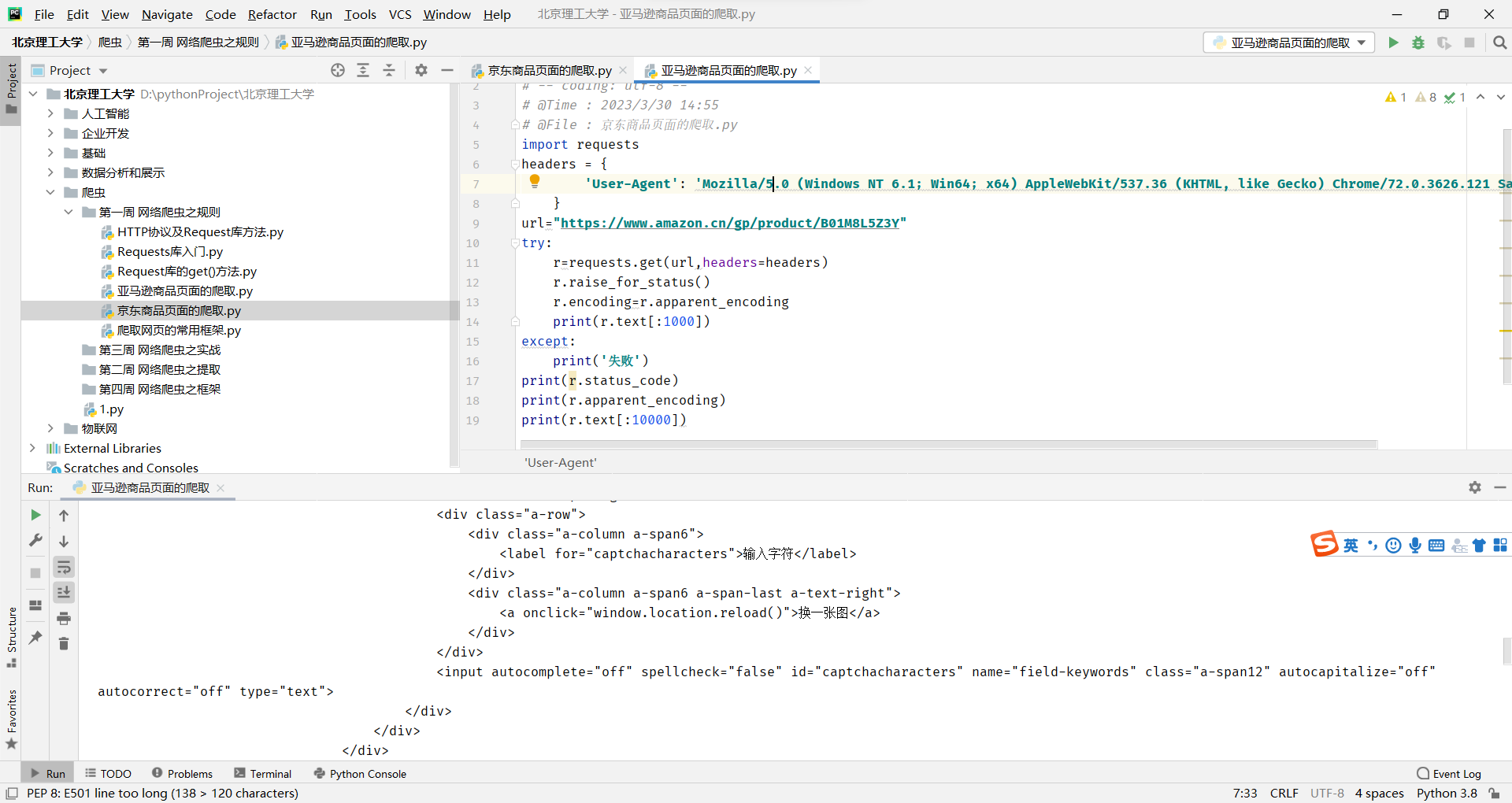Go to next highlighted error arrow
The image size is (1512, 803).
pyautogui.click(x=1501, y=97)
